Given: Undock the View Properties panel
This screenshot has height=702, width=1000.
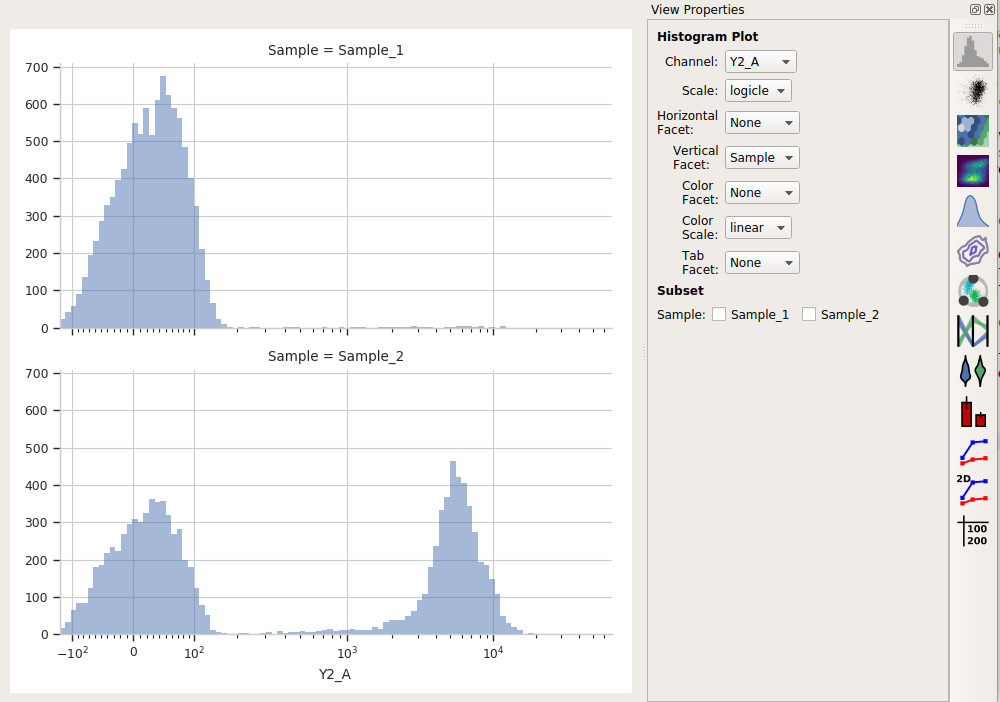Looking at the screenshot, I should click(975, 9).
